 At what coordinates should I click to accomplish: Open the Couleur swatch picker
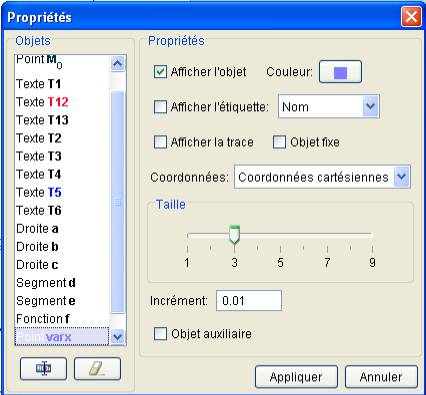pos(340,72)
